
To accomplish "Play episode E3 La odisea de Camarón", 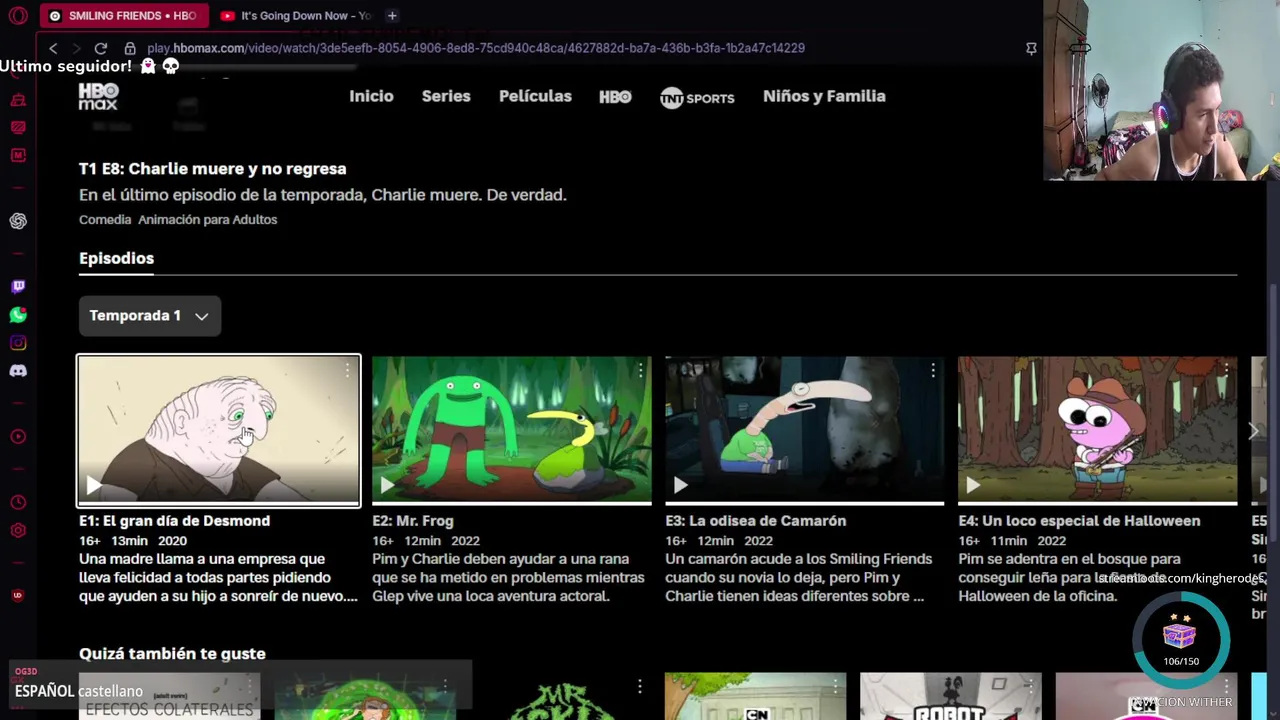I will [x=680, y=485].
